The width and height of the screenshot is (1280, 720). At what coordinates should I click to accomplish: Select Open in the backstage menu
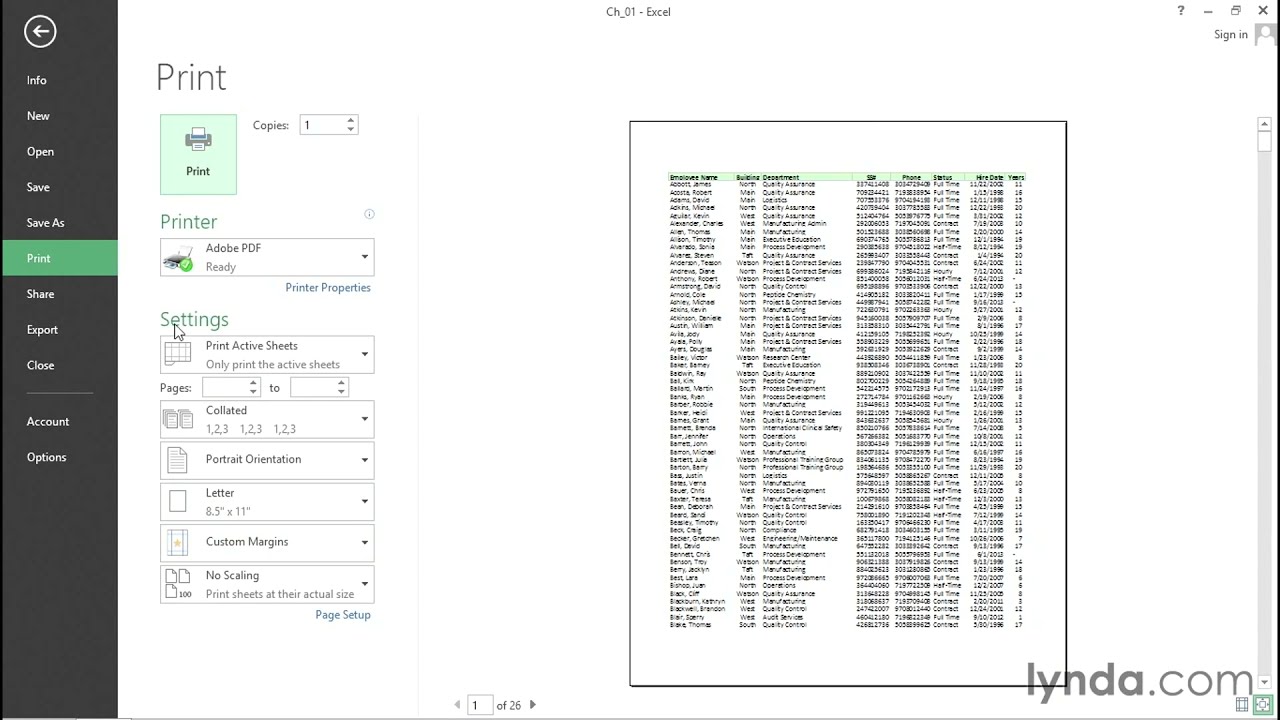pos(59,152)
